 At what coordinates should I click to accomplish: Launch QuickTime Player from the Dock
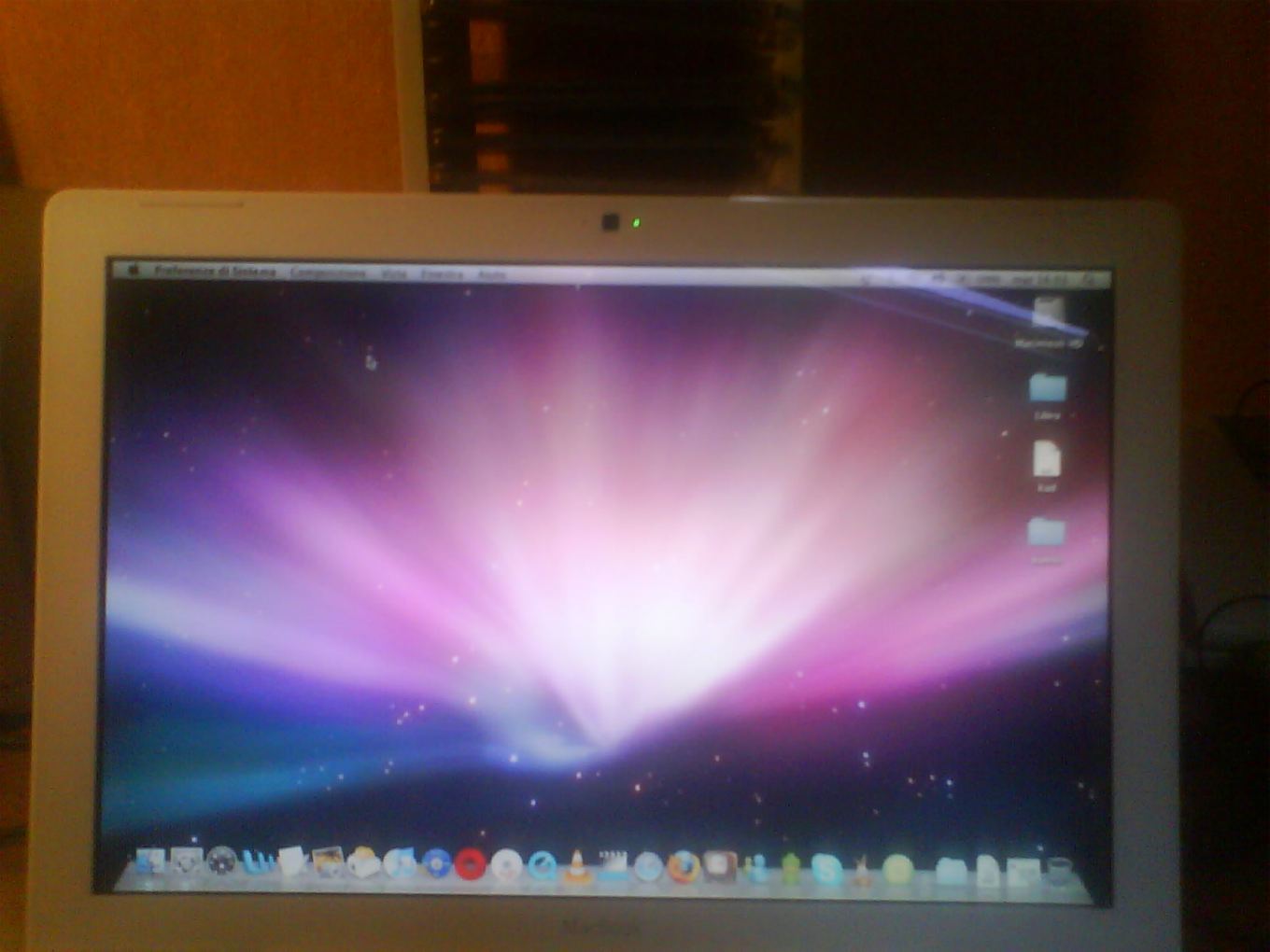point(542,866)
